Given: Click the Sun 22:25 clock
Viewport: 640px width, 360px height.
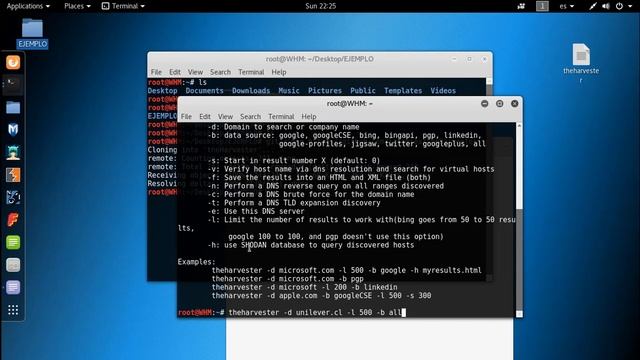Looking at the screenshot, I should pos(320,6).
